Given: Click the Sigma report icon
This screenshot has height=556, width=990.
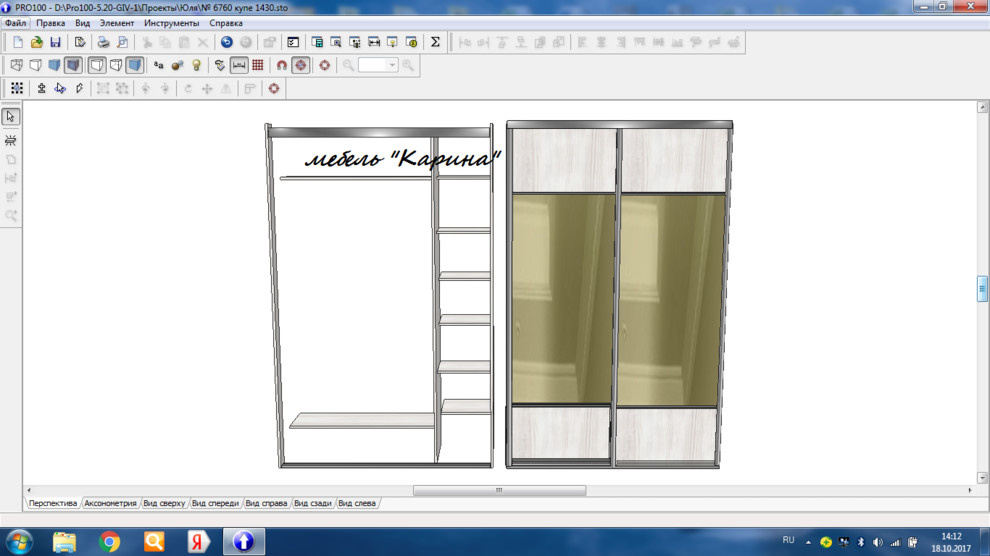Looking at the screenshot, I should (435, 42).
